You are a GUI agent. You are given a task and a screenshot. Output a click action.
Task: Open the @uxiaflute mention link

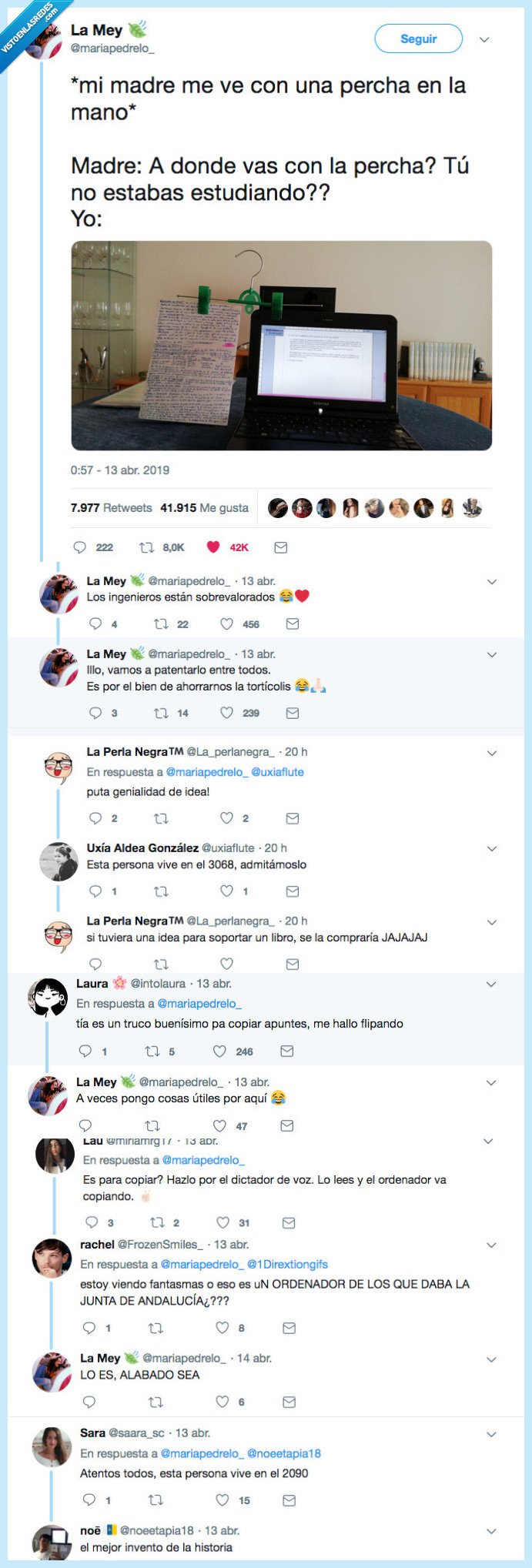tap(279, 771)
